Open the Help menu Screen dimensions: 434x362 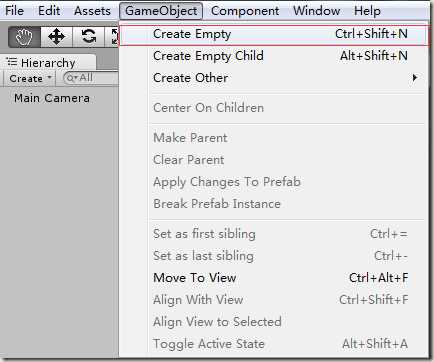pos(367,11)
